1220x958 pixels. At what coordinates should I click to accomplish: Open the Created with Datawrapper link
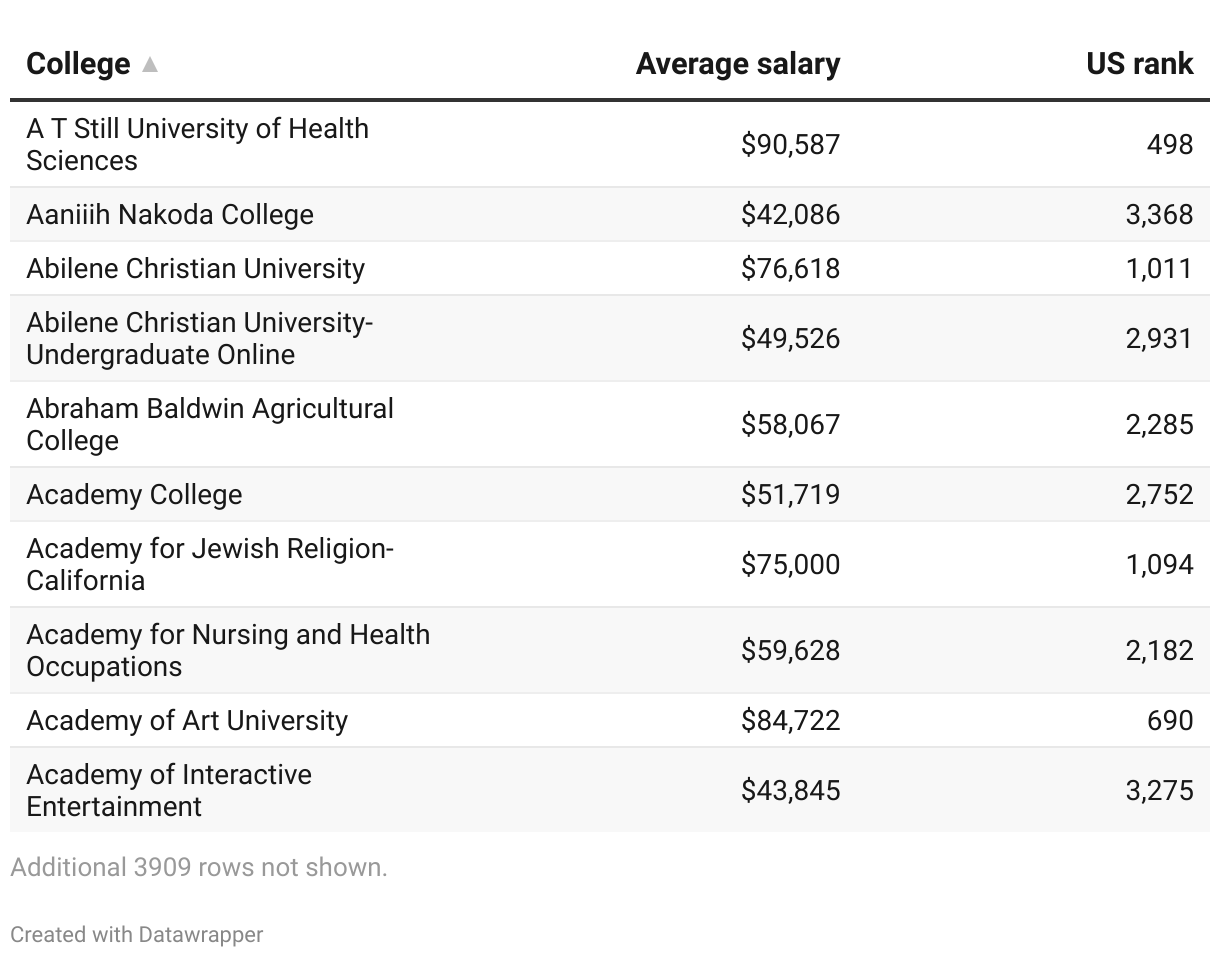(x=137, y=934)
